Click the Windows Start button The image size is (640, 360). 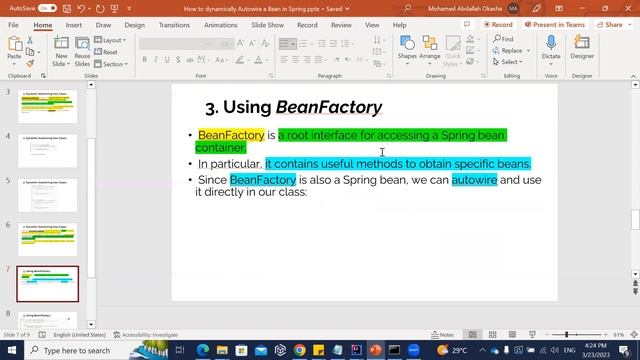[x=12, y=350]
